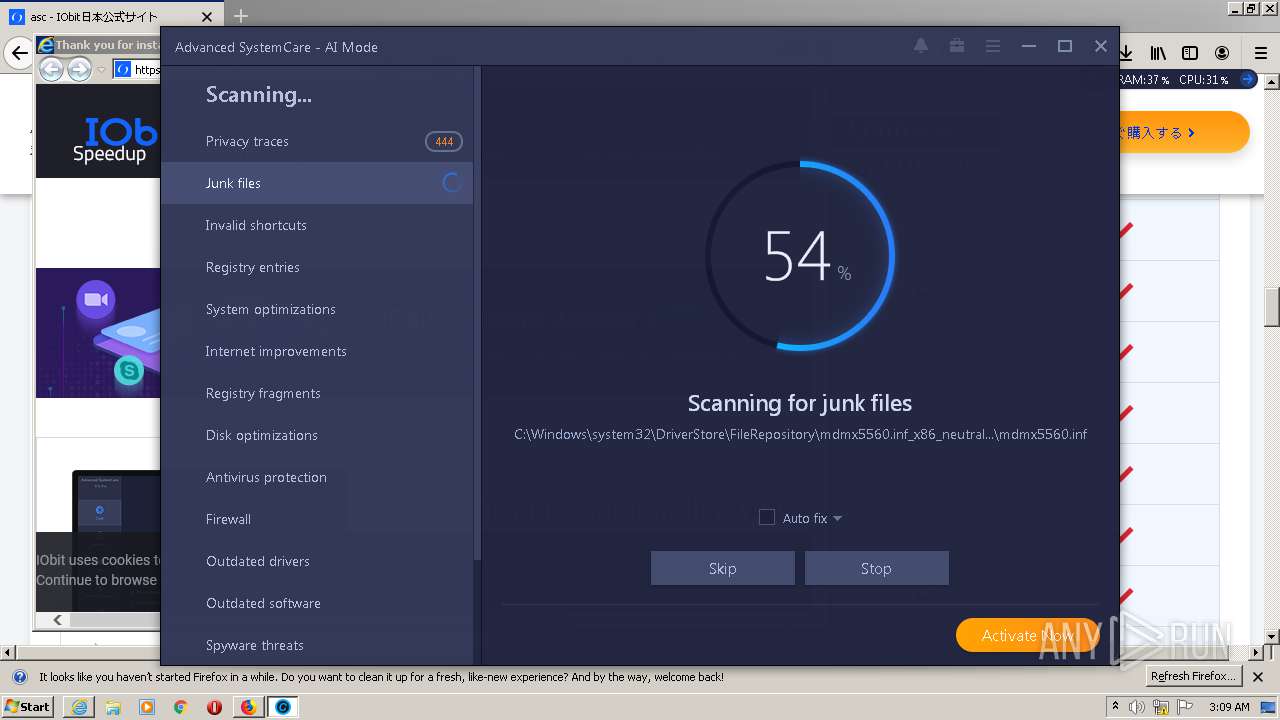Select Firewall item in scan list

[x=316, y=519]
